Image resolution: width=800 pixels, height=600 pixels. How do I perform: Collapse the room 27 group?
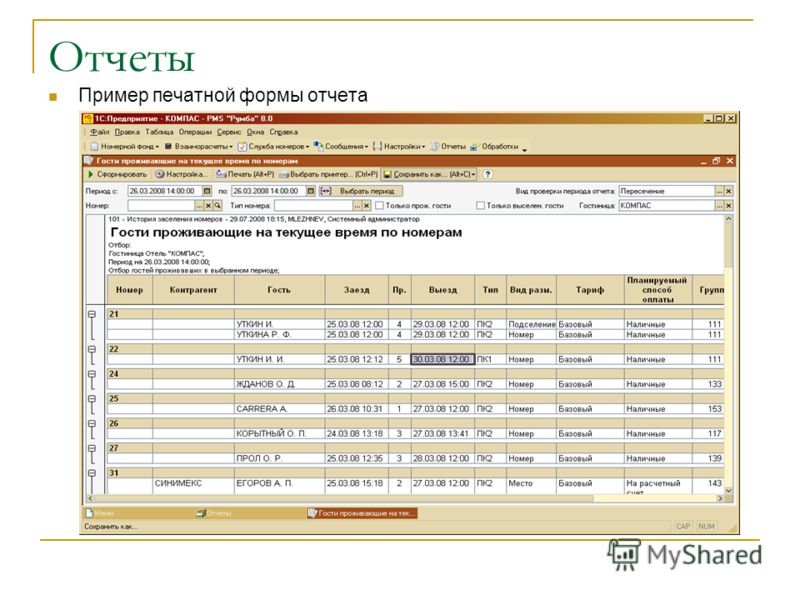coord(92,449)
